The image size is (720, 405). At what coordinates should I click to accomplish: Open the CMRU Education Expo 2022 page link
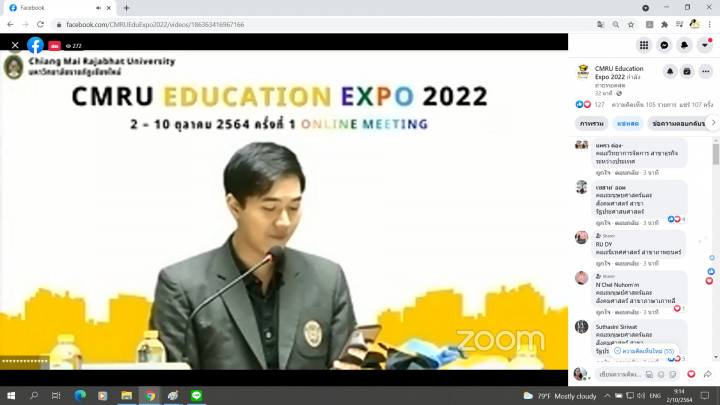coord(619,73)
